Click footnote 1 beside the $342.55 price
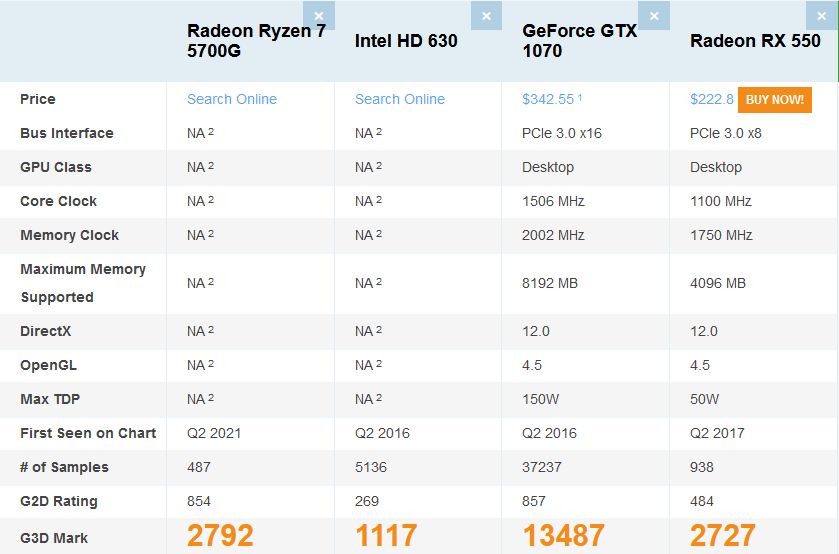This screenshot has height=554, width=839. pyautogui.click(x=580, y=97)
